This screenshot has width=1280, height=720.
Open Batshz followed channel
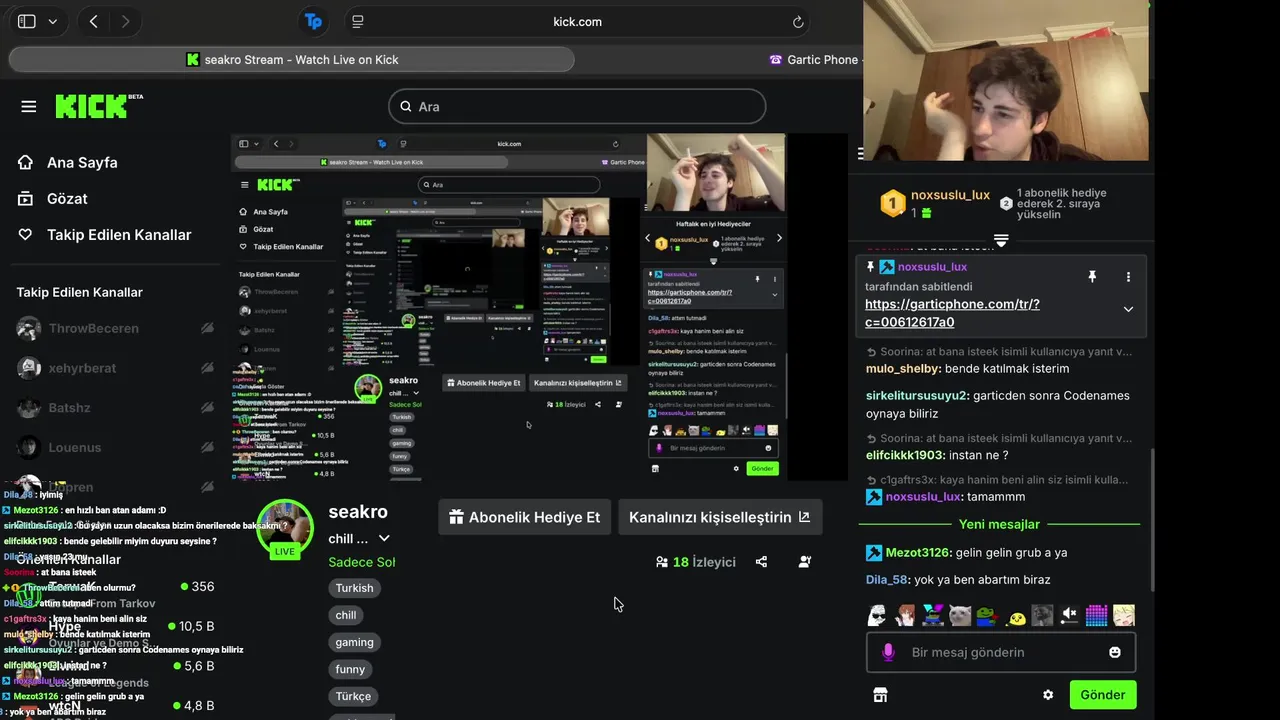click(x=69, y=408)
